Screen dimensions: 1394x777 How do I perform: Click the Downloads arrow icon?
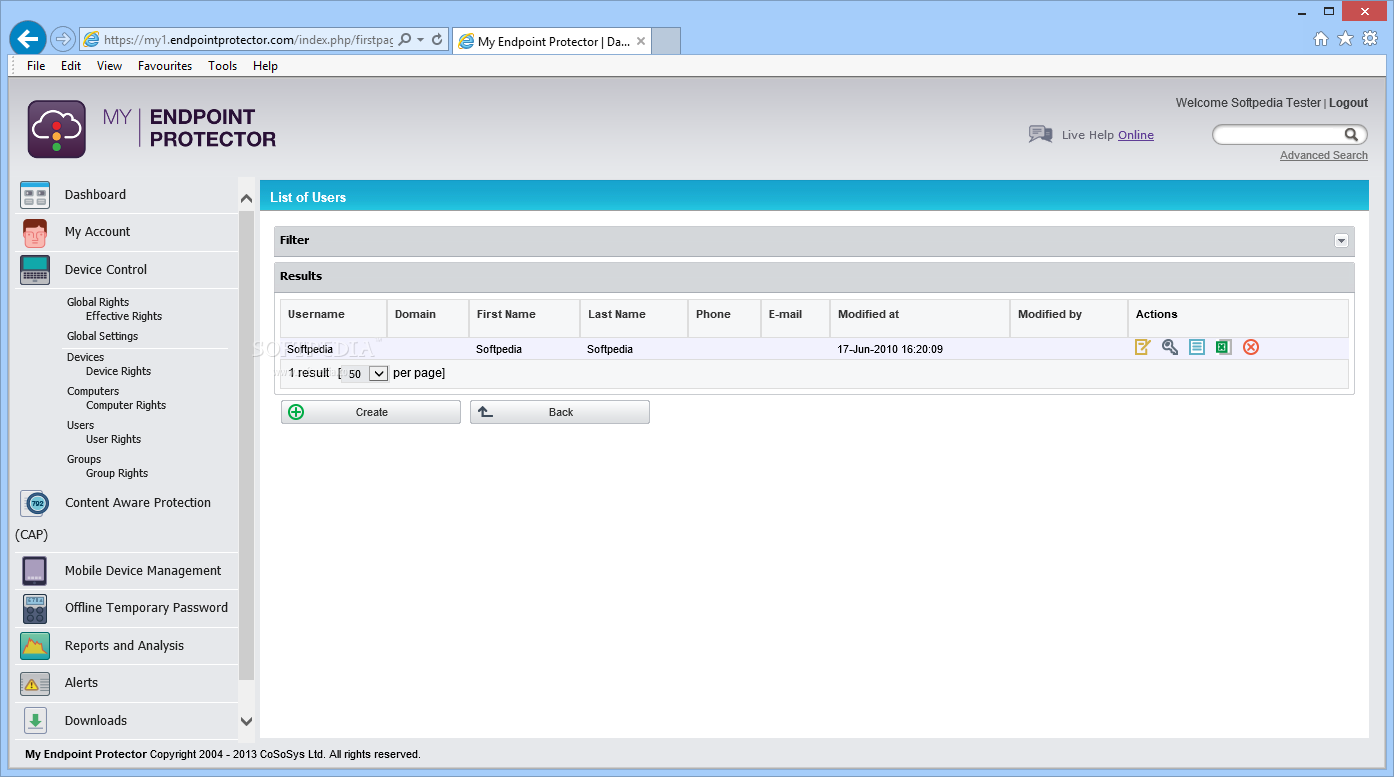[x=35, y=721]
